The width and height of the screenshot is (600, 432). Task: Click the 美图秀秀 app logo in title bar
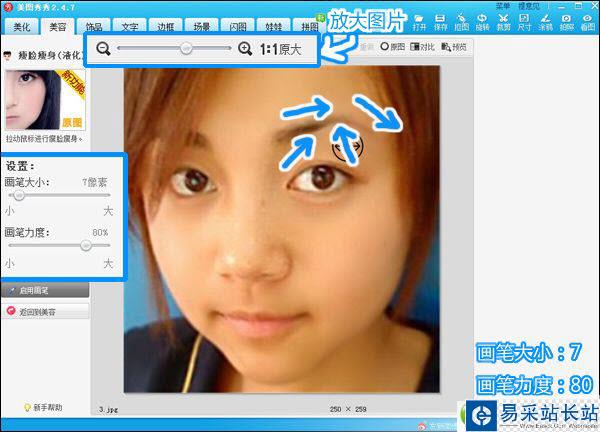coord(7,7)
